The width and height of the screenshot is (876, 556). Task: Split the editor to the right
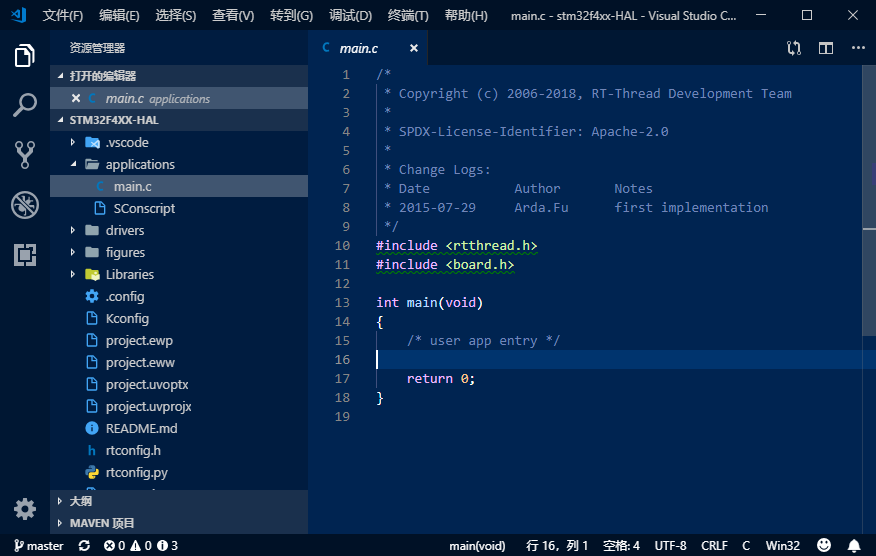click(826, 48)
